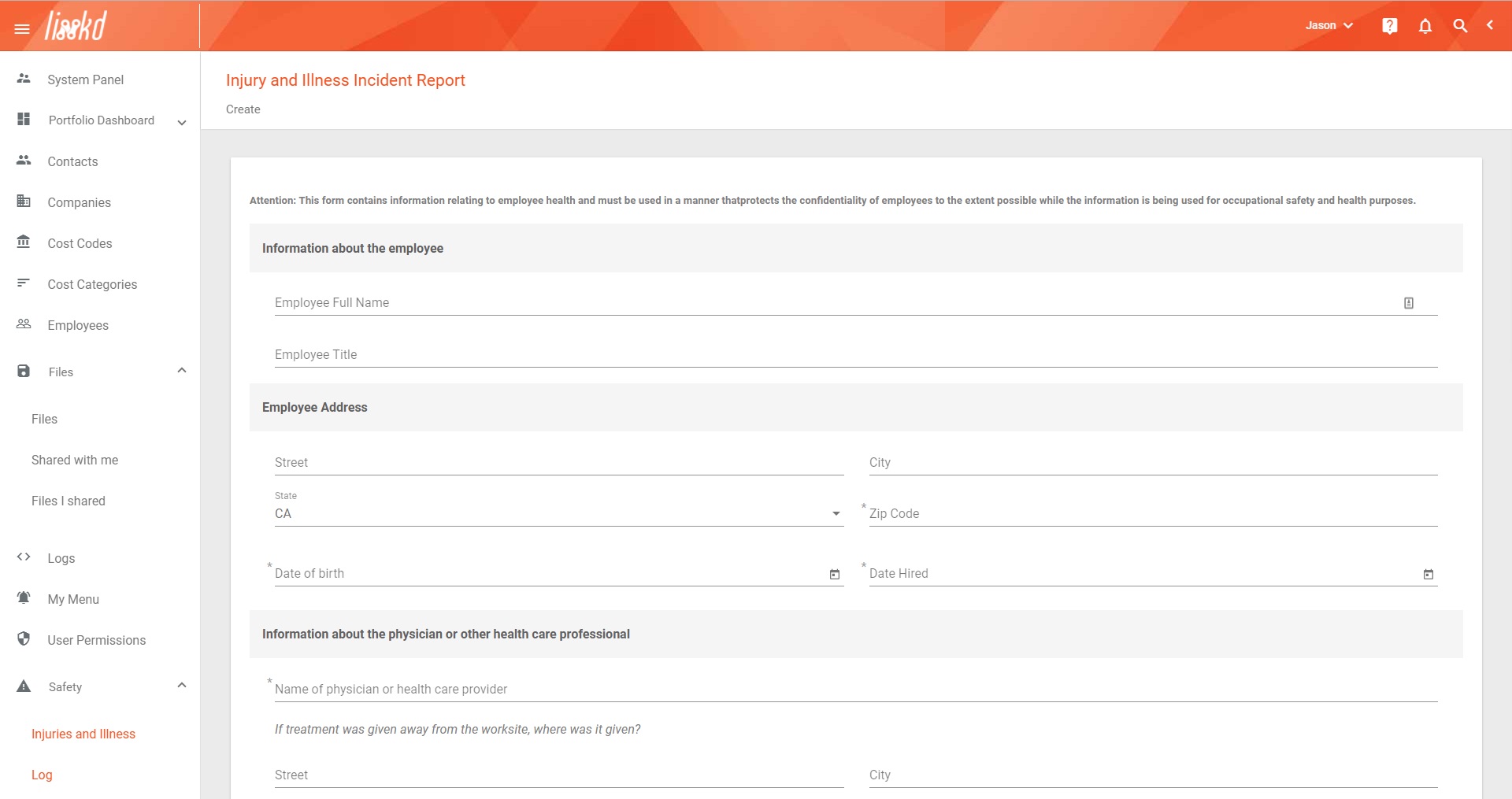Collapse the Safety sidebar section
The height and width of the screenshot is (799, 1512).
(182, 686)
